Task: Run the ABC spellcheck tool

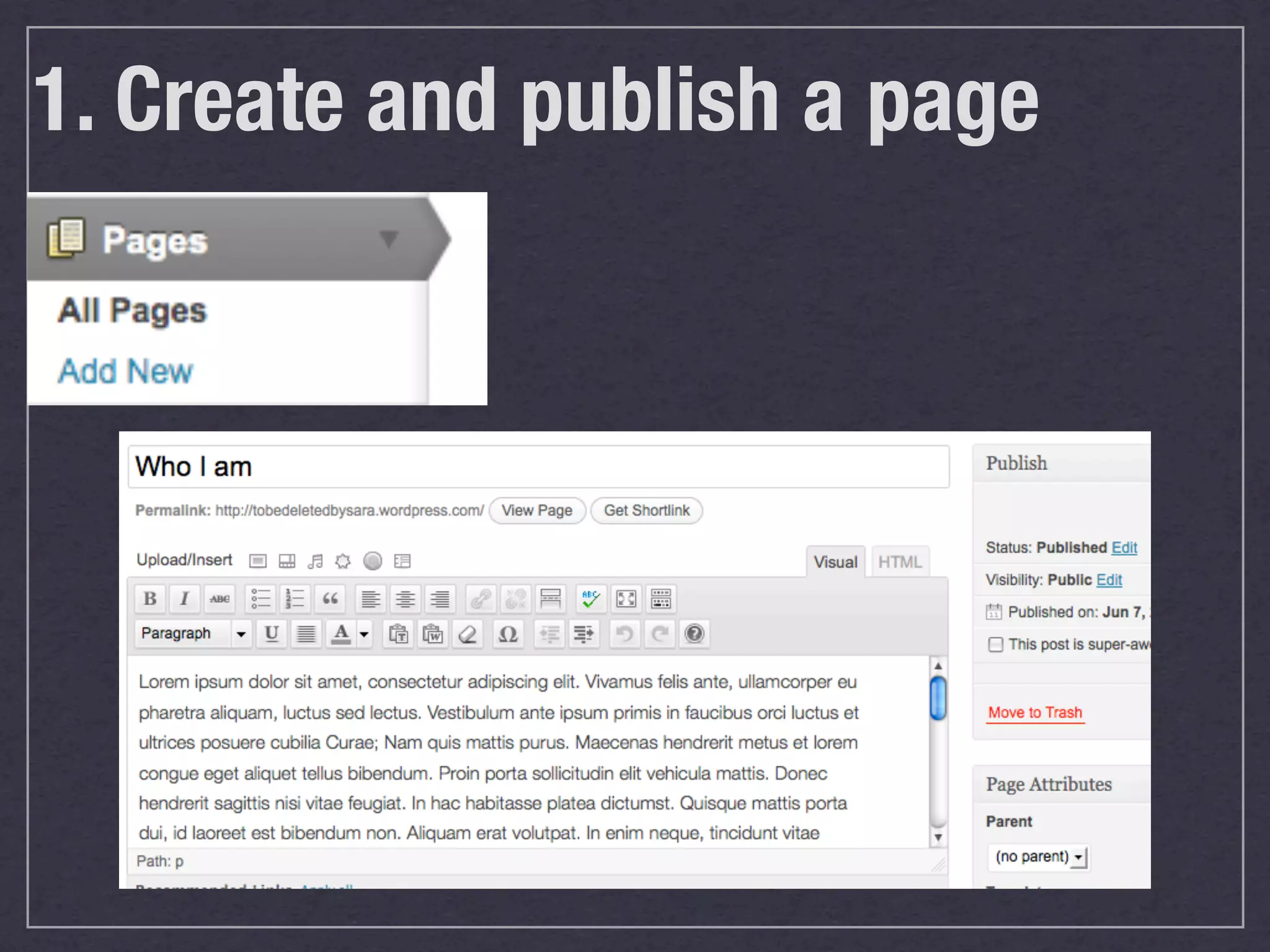Action: [x=591, y=599]
